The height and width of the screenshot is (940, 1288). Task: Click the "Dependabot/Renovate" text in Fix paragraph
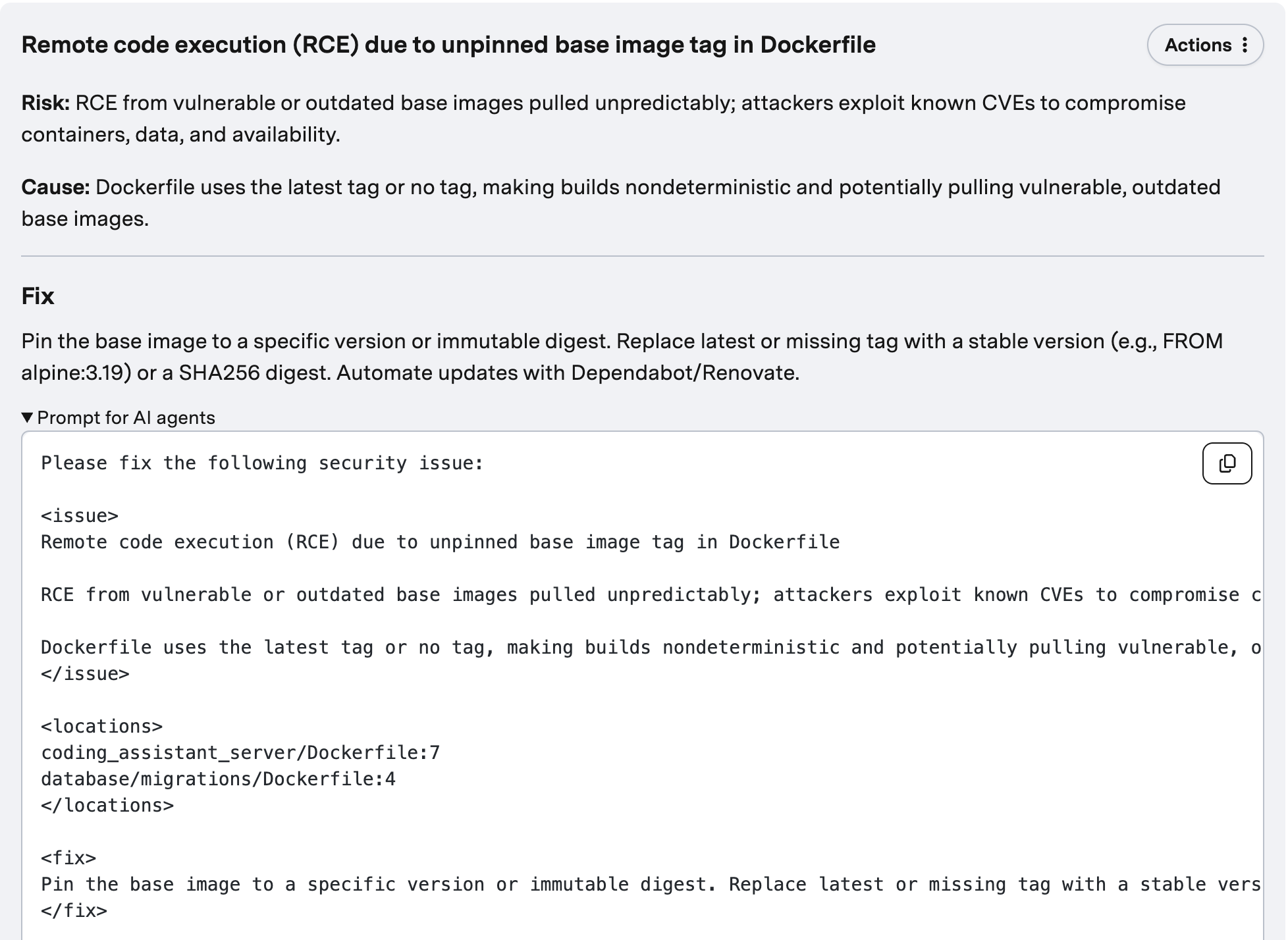pyautogui.click(x=685, y=373)
